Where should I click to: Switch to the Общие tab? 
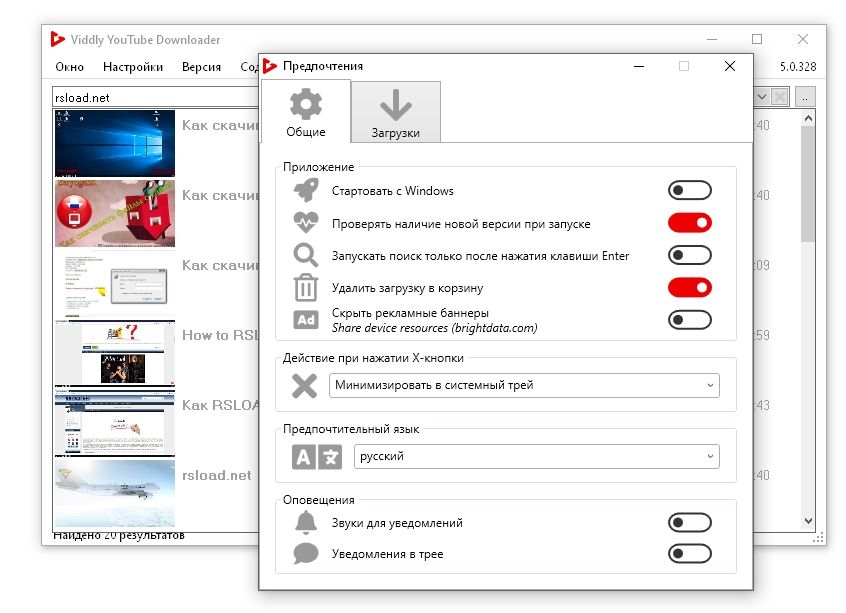[306, 112]
